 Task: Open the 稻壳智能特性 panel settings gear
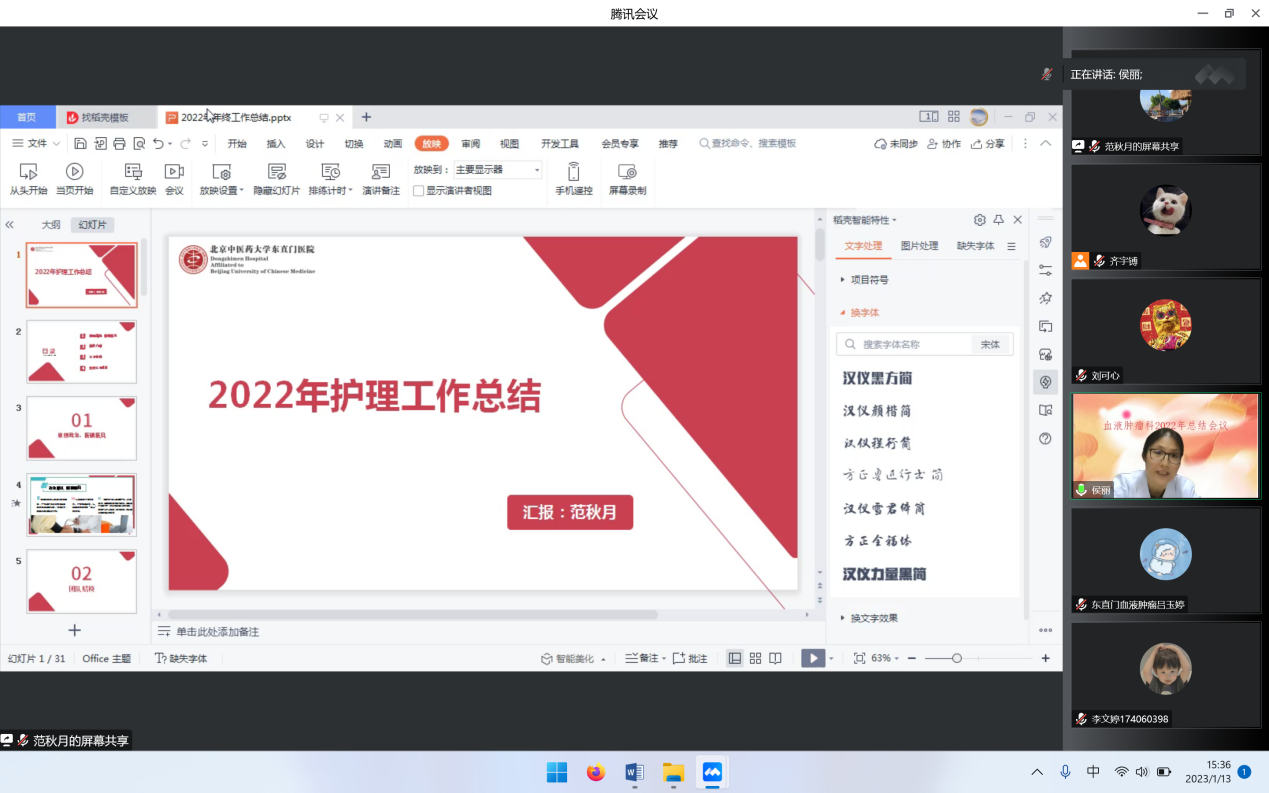(x=980, y=220)
